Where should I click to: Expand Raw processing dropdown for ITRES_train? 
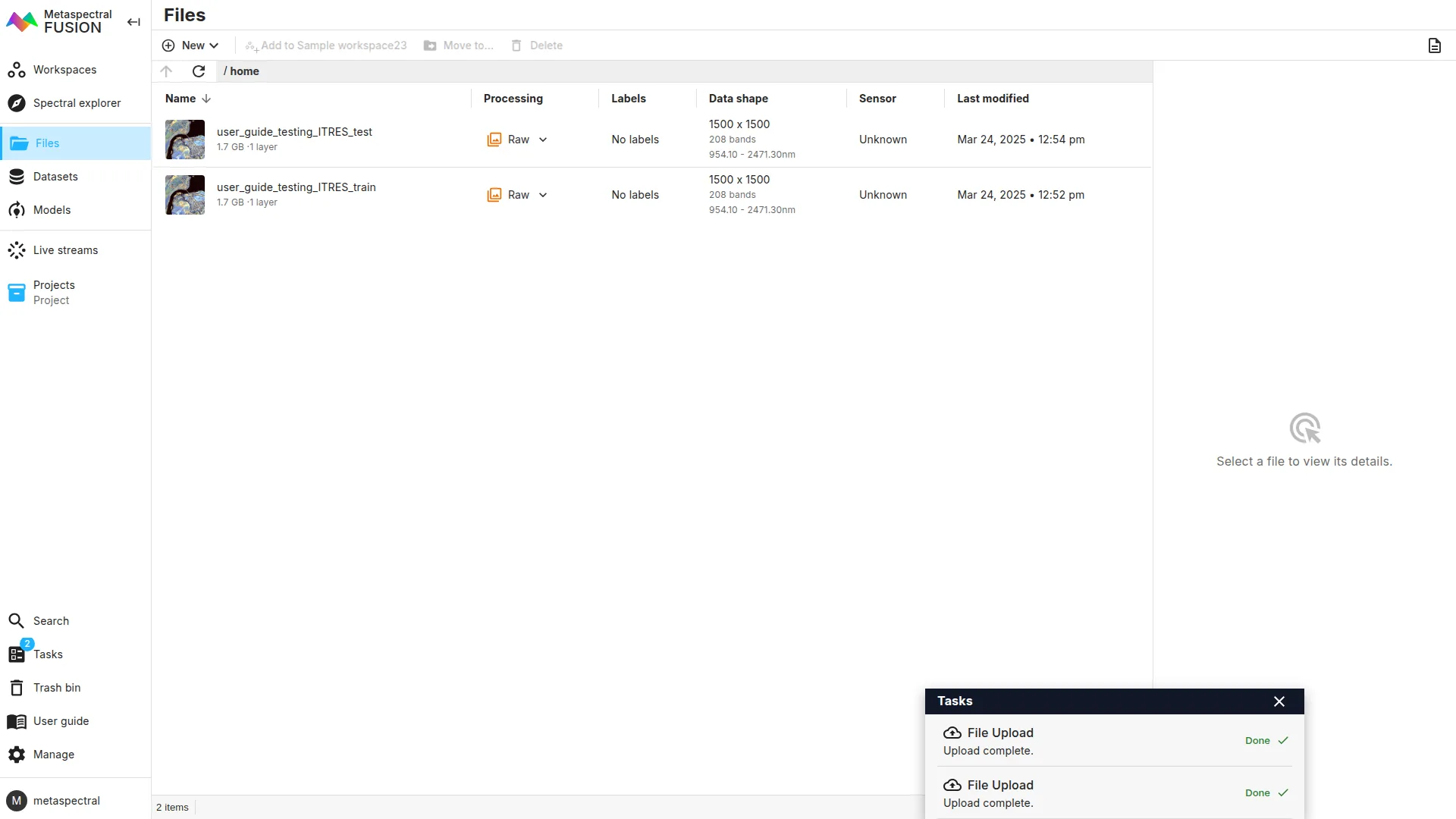point(543,195)
